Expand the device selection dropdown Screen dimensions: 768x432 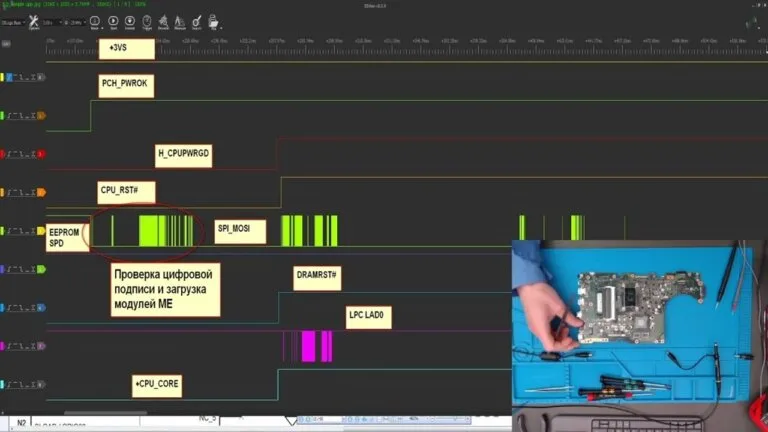(x=13, y=23)
